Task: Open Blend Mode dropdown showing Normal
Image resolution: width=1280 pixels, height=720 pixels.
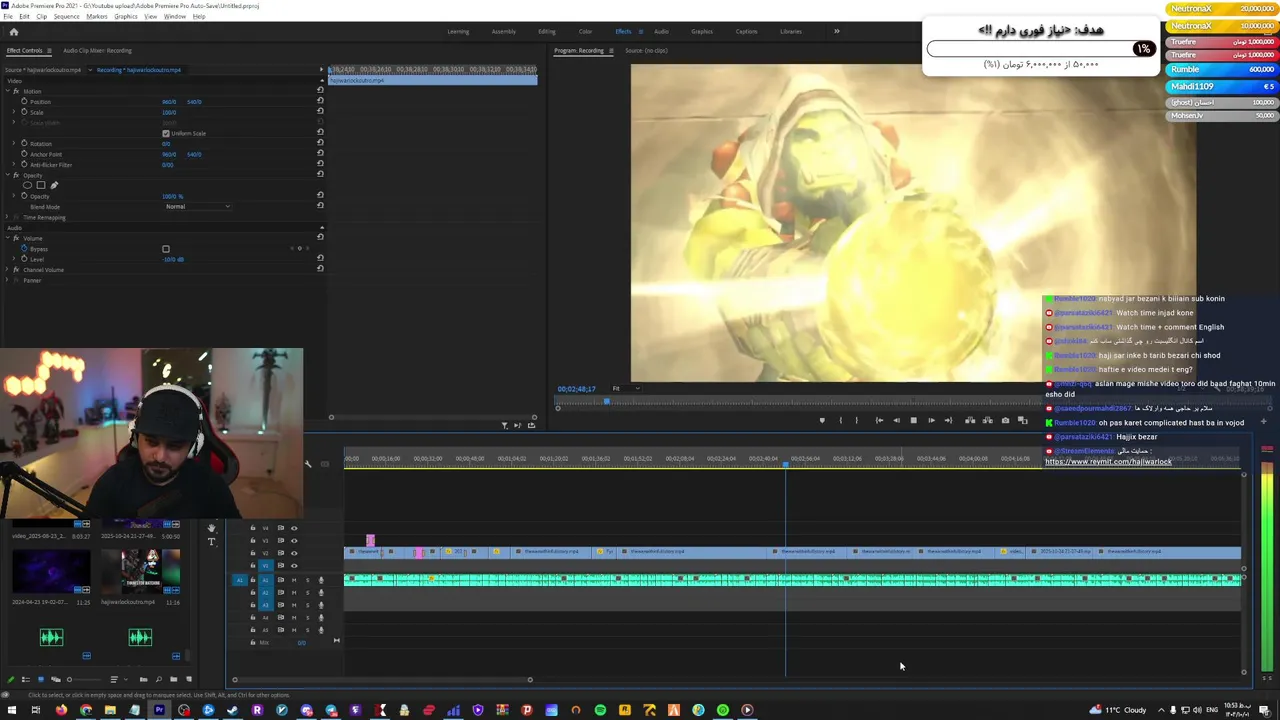Action: (197, 206)
